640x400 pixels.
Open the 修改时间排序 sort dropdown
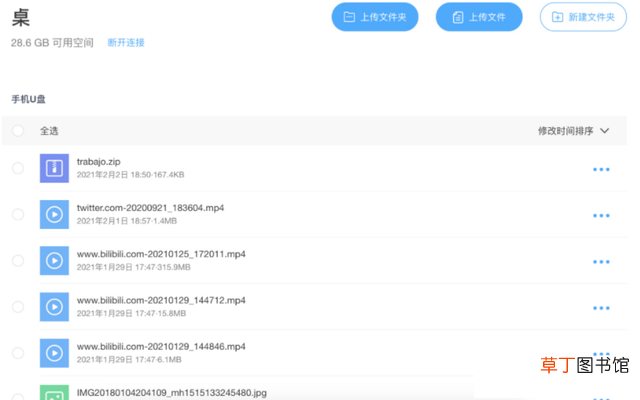click(x=573, y=131)
